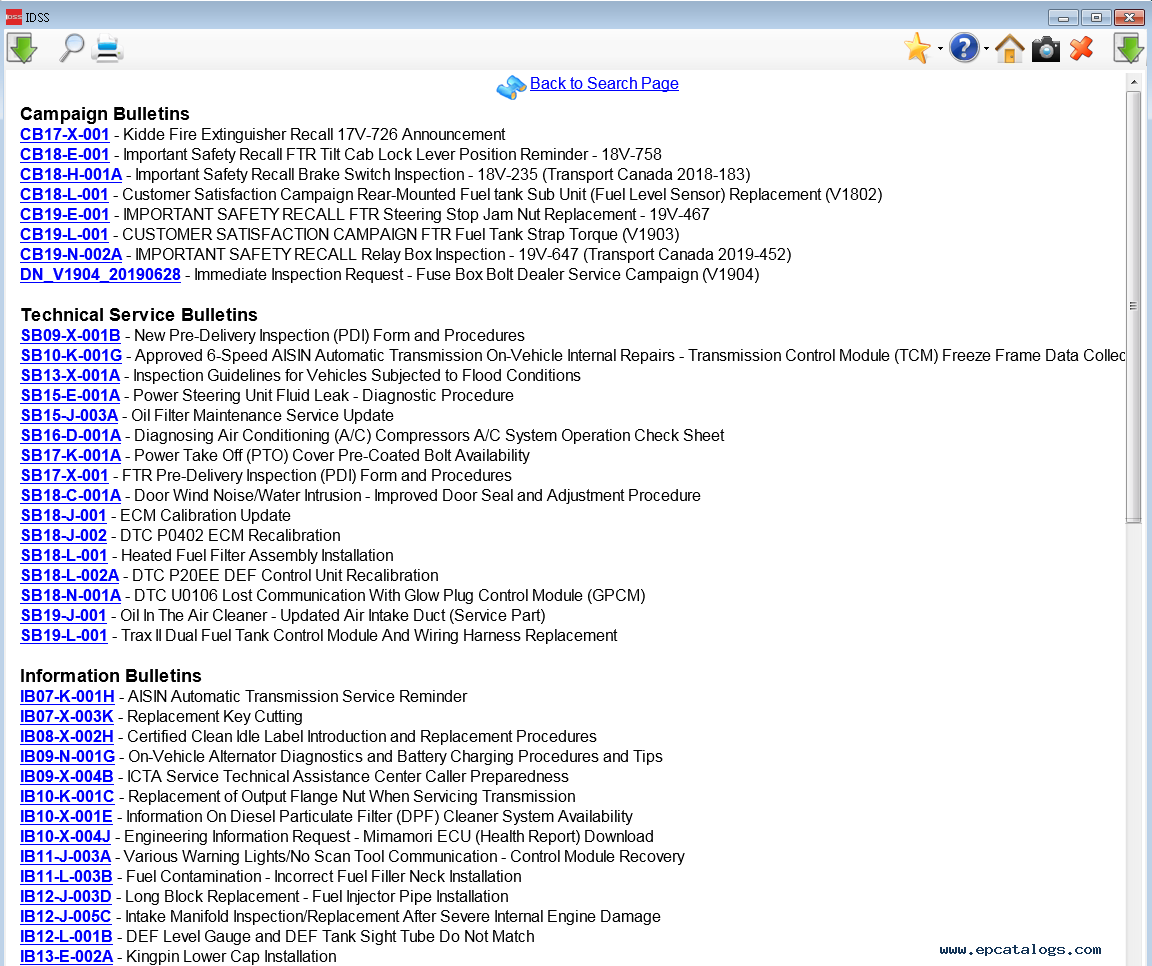Image resolution: width=1152 pixels, height=966 pixels.
Task: Open IB12-J-003D long block replacement bulletin
Action: click(x=65, y=897)
